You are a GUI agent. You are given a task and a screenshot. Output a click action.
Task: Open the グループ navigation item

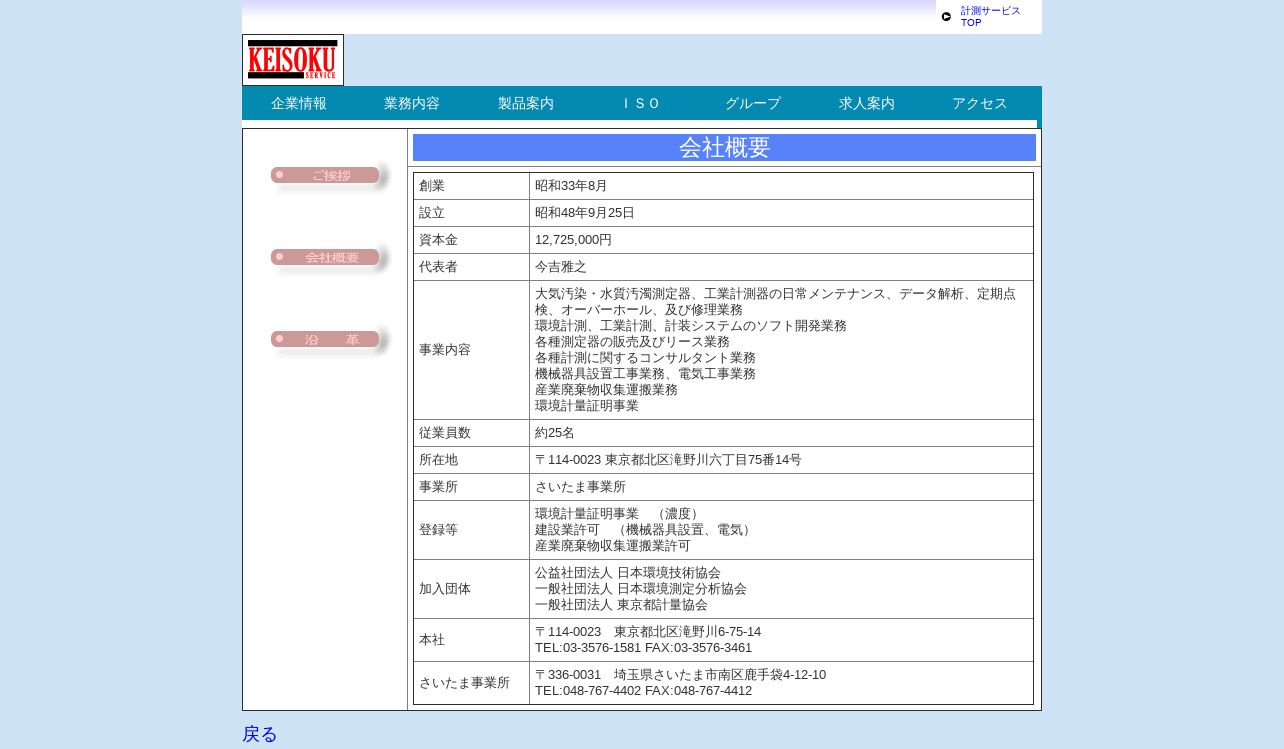pos(753,103)
